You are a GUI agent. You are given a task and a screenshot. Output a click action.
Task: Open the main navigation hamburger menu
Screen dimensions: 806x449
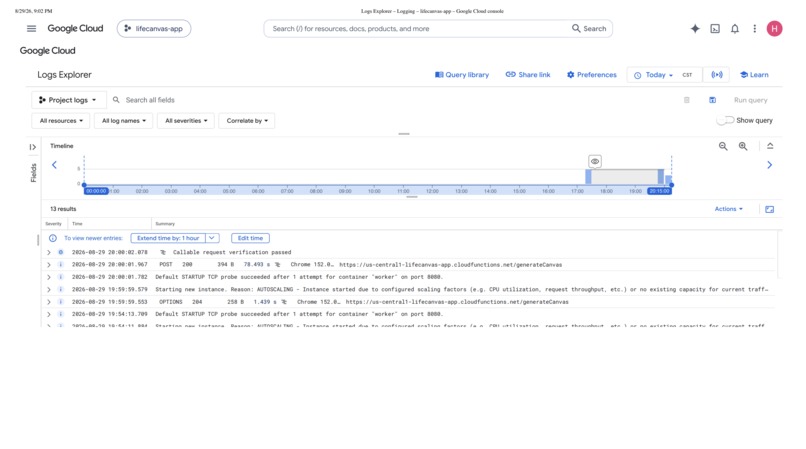pos(31,29)
